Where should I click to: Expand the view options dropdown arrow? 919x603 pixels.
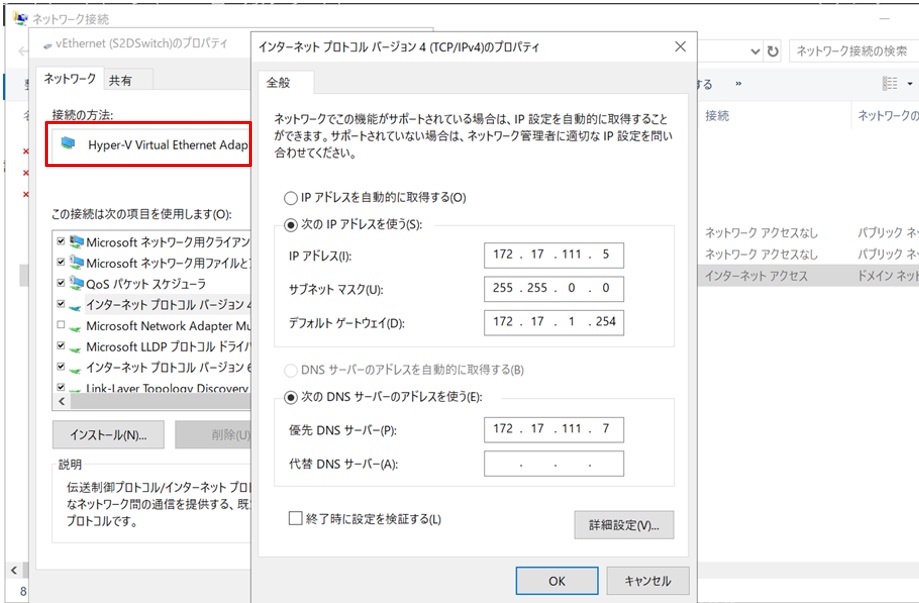pos(910,84)
